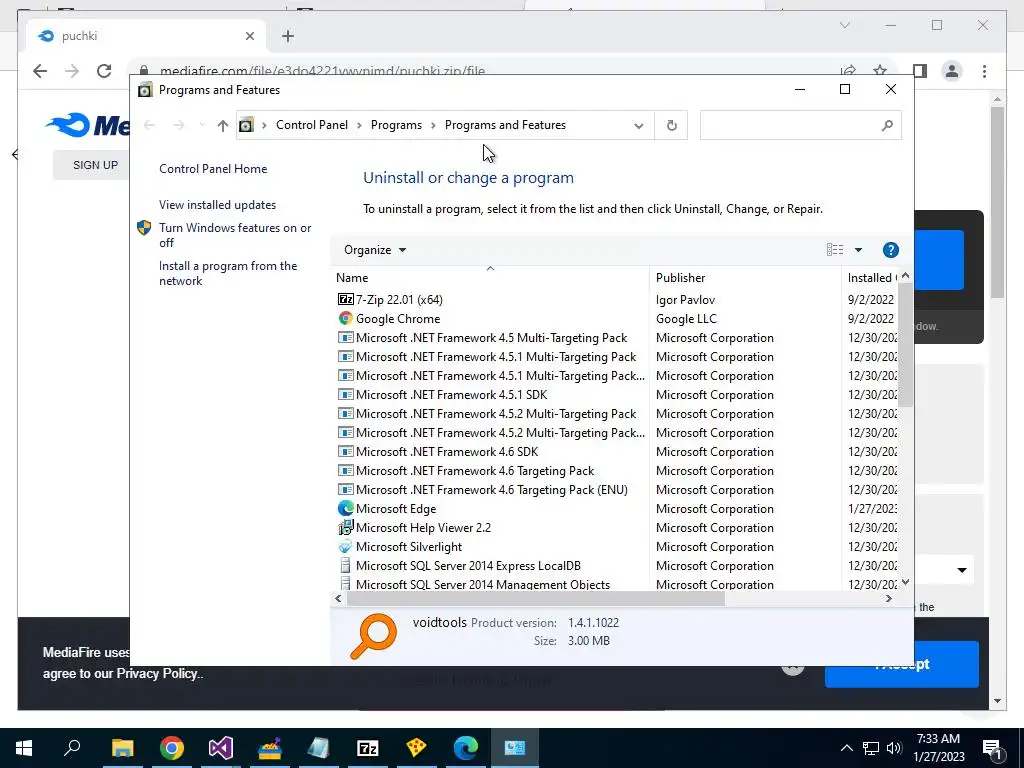The image size is (1024, 768).
Task: Select Microsoft Edge program name
Action: 396,509
